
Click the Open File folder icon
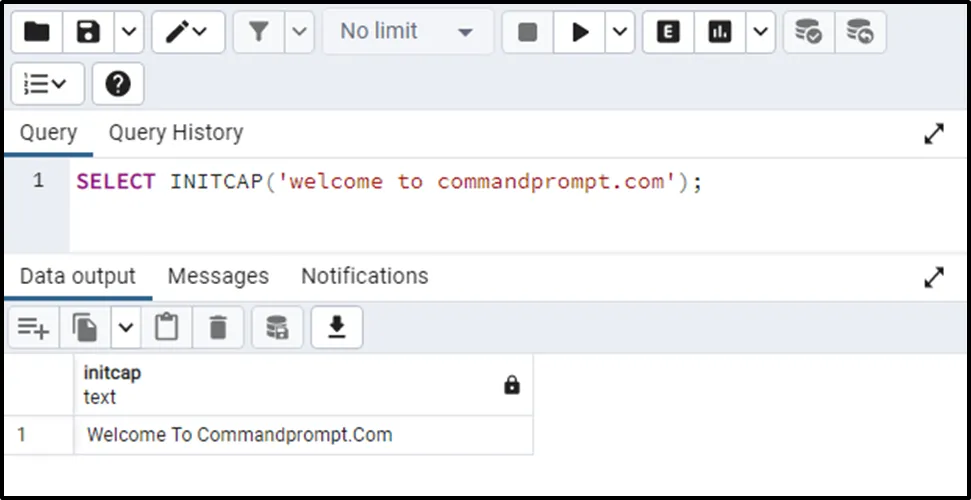pos(37,32)
